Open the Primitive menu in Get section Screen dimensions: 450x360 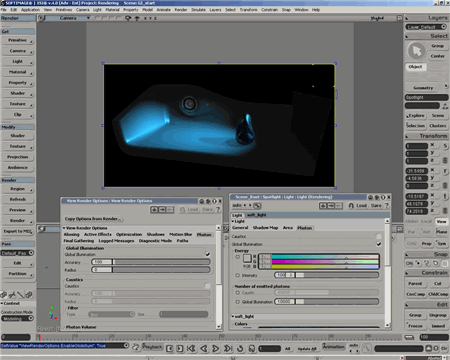18,40
